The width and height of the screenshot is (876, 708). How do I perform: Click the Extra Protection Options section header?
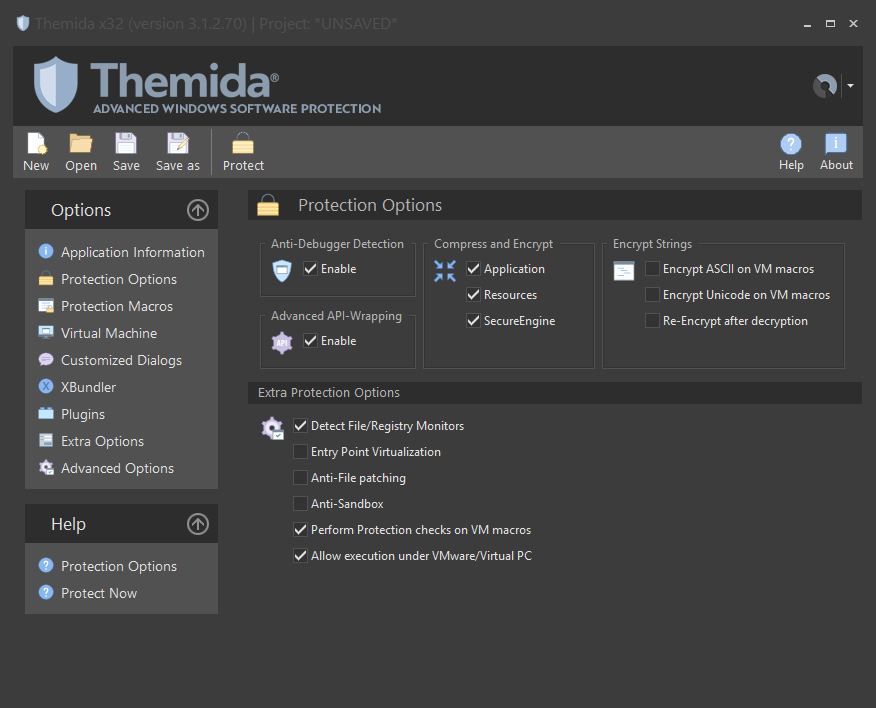click(x=555, y=393)
